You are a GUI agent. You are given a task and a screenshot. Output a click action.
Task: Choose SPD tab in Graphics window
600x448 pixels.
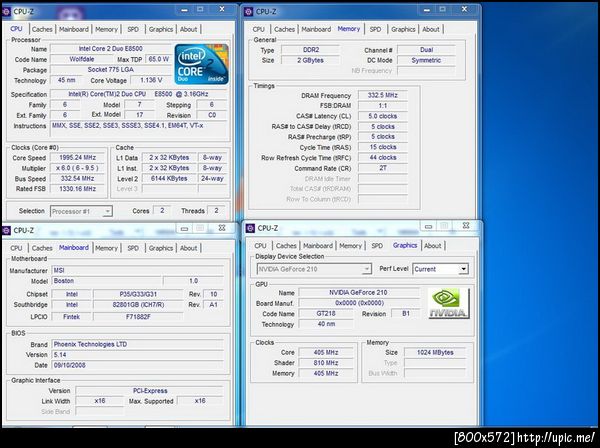[377, 246]
